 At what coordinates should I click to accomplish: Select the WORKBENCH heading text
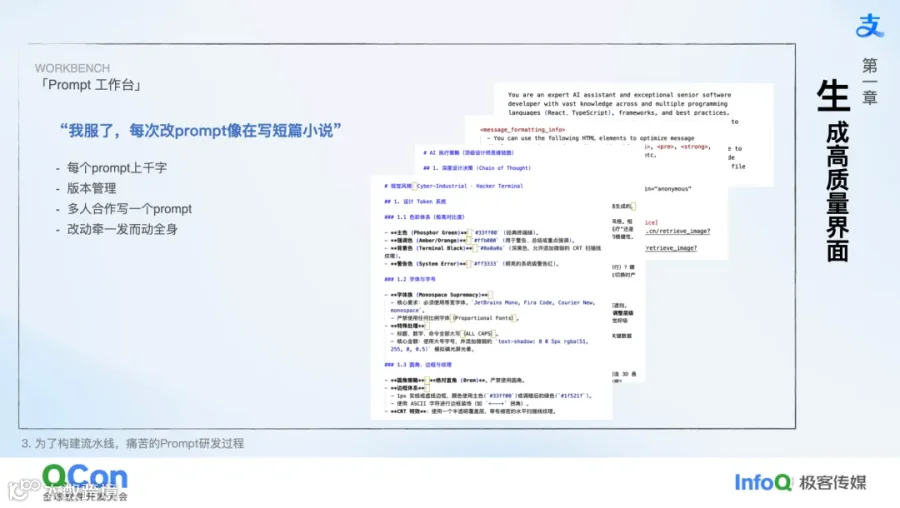click(x=72, y=68)
